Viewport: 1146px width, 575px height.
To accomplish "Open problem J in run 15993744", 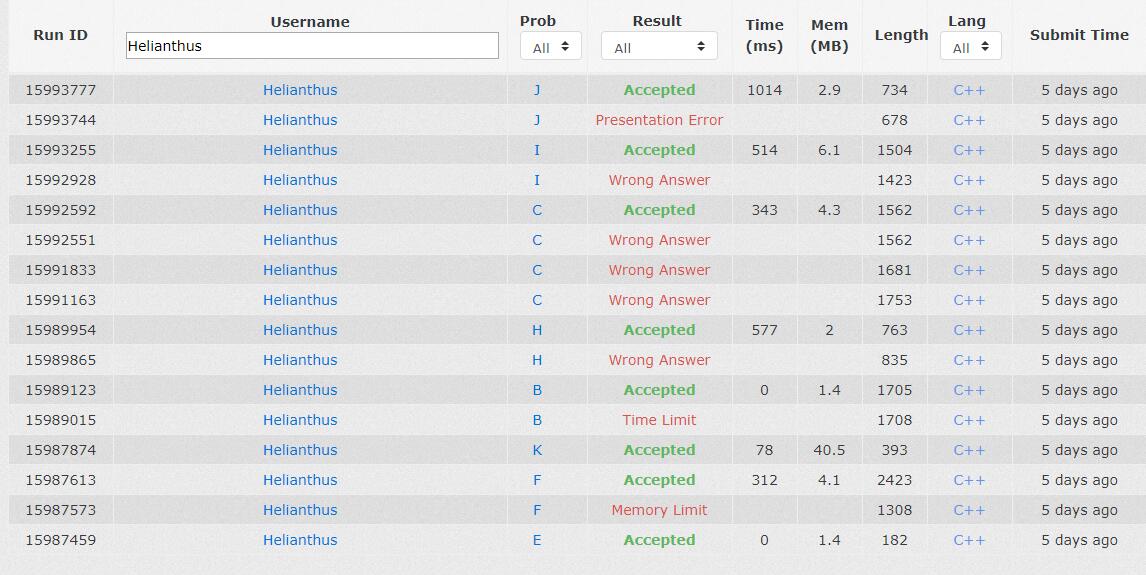I will 537,120.
